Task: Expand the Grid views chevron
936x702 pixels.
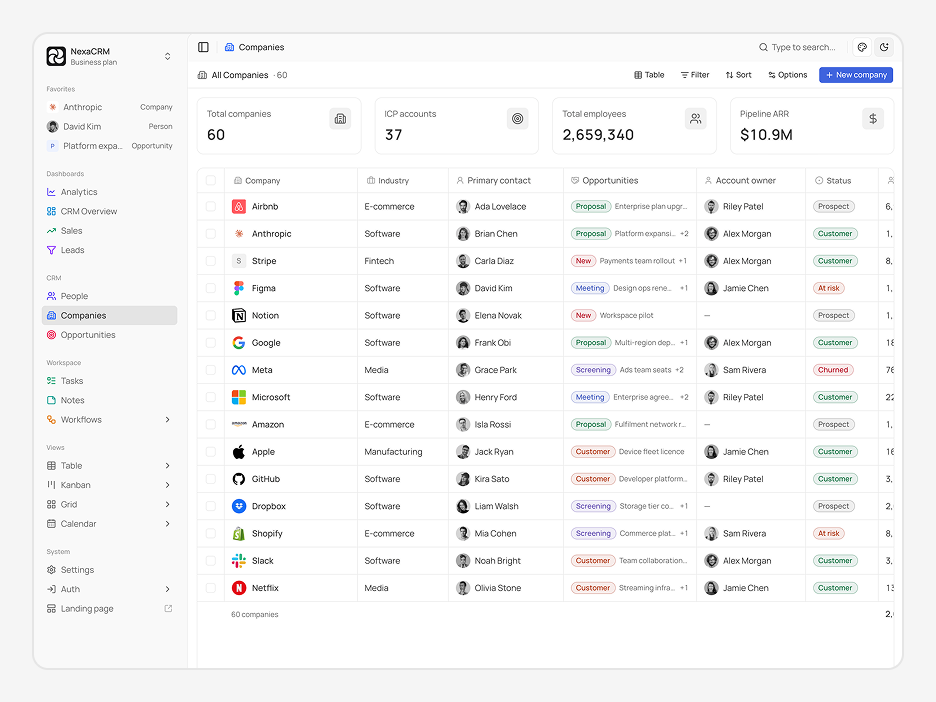Action: [168, 504]
